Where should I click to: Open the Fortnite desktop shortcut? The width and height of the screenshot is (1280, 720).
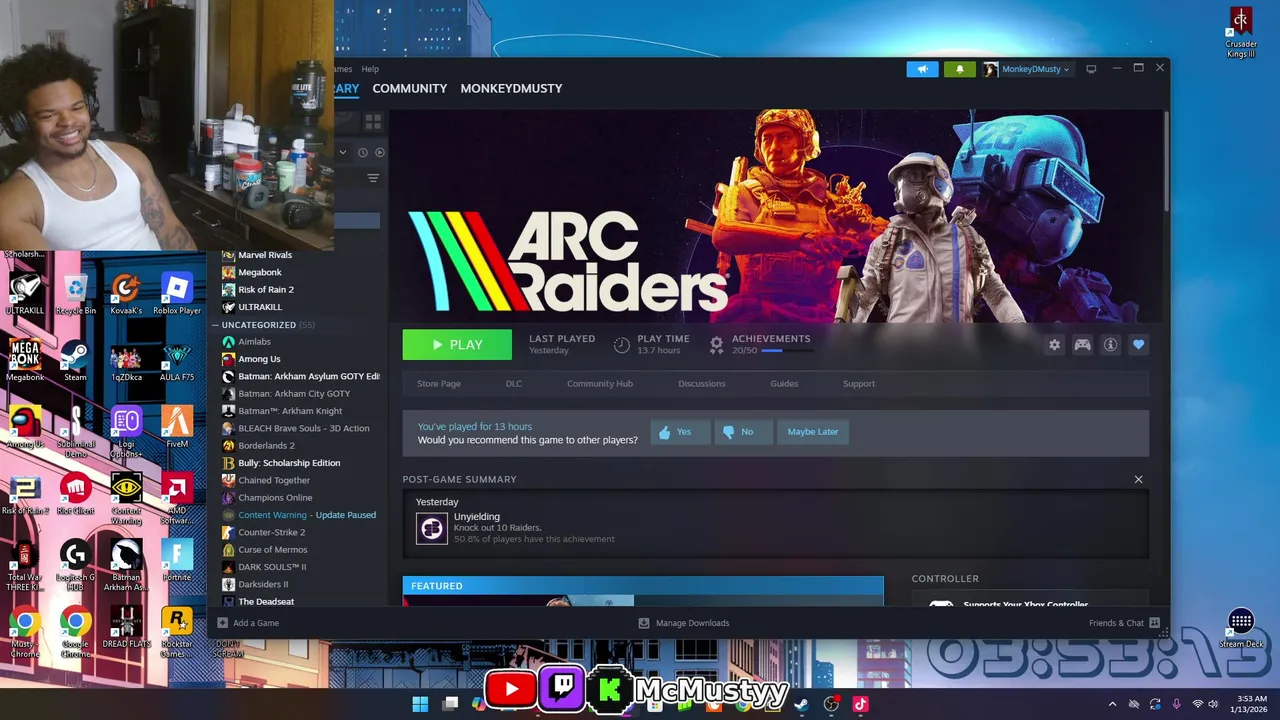[x=177, y=561]
